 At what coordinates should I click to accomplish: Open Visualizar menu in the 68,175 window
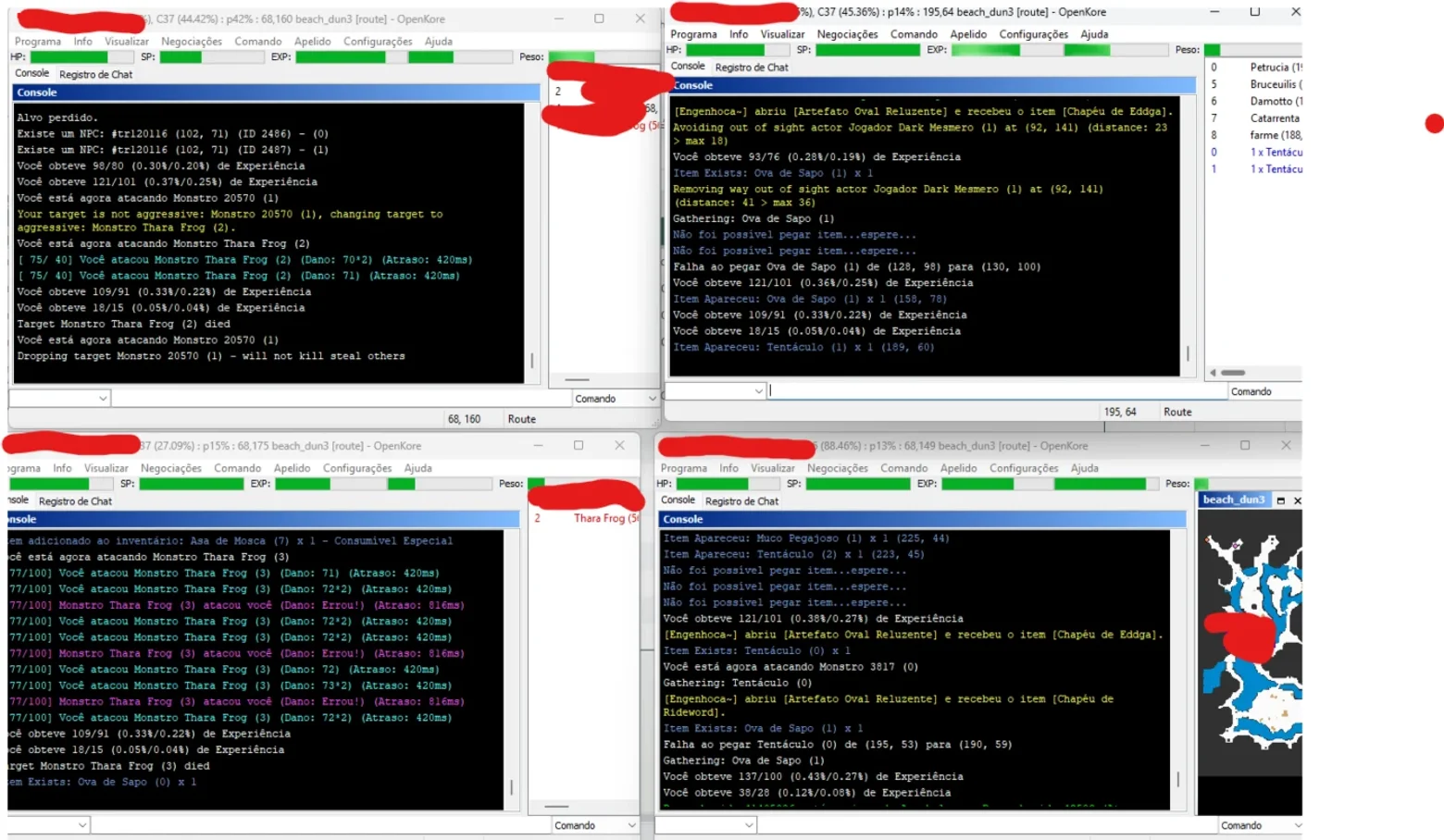coord(106,468)
